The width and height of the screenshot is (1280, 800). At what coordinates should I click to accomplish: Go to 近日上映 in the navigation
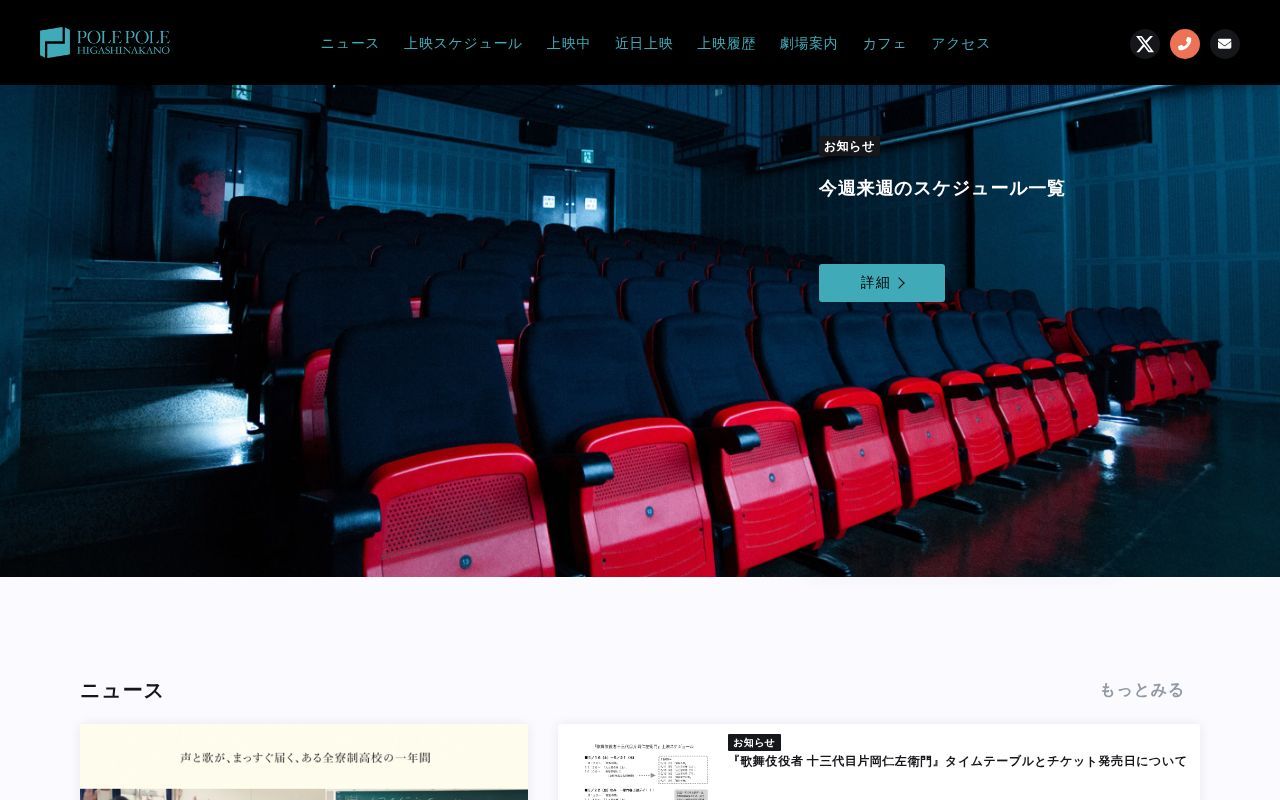(x=644, y=44)
